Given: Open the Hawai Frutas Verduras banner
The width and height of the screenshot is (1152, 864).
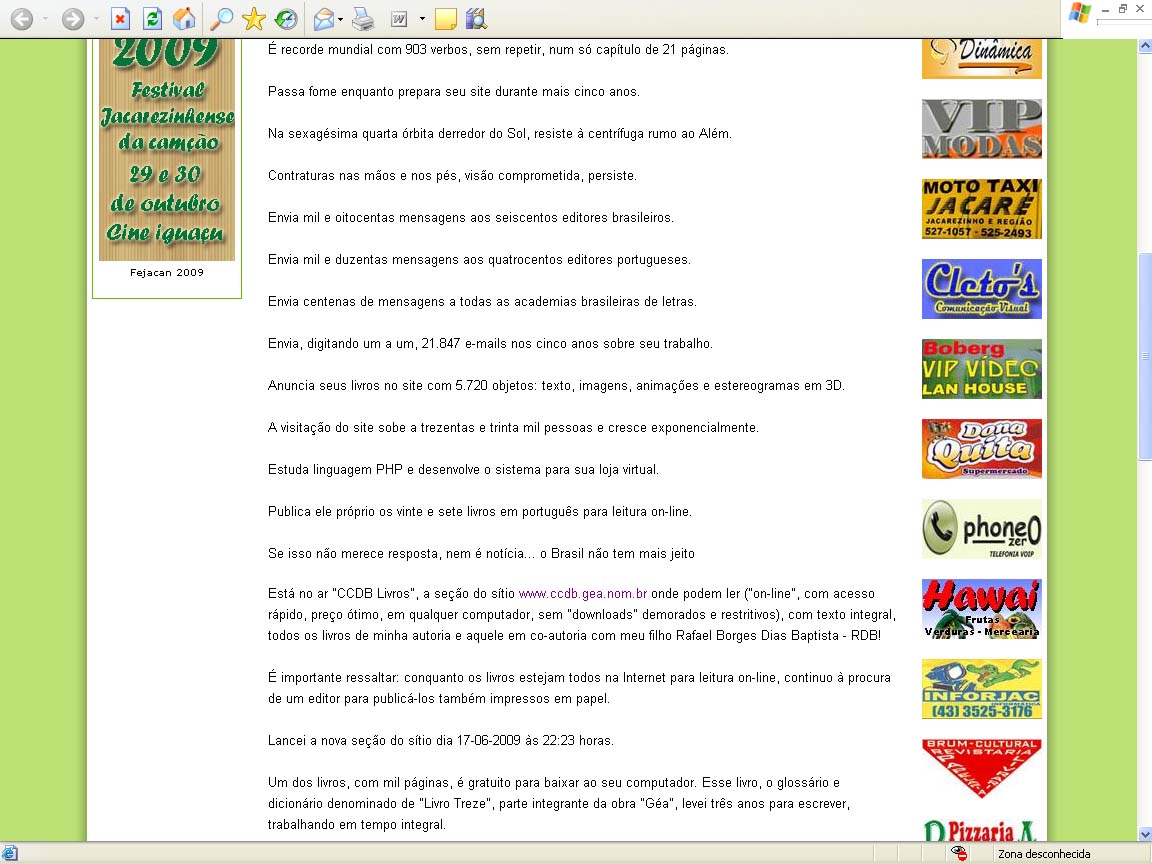Looking at the screenshot, I should (981, 609).
